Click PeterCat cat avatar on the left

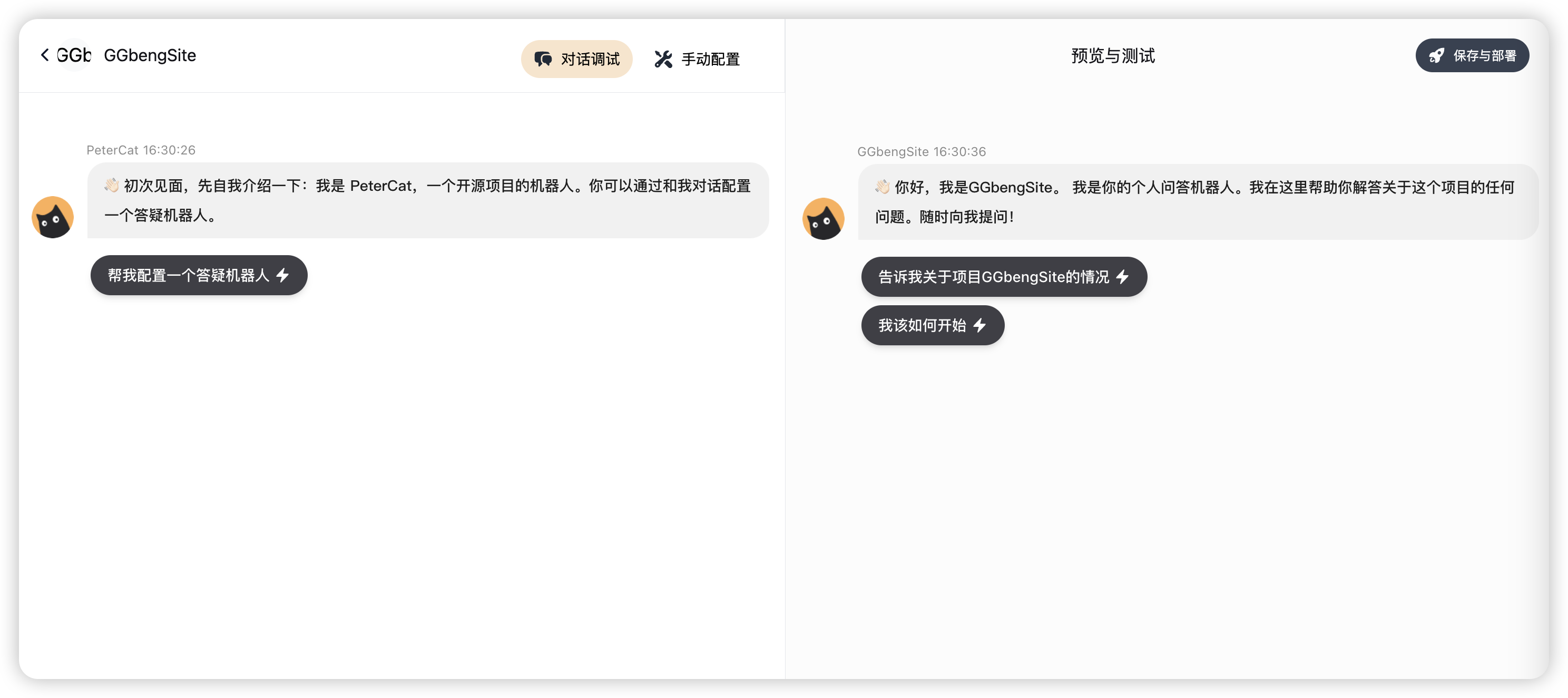pos(53,217)
